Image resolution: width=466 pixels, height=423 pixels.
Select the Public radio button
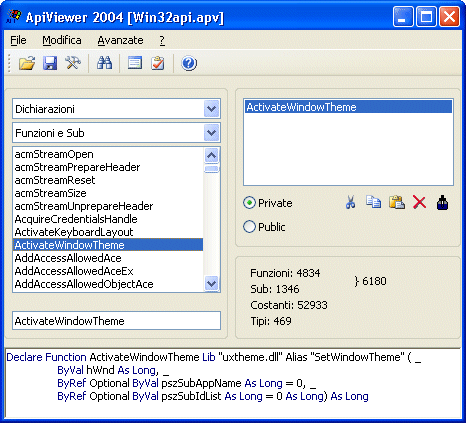coord(249,227)
